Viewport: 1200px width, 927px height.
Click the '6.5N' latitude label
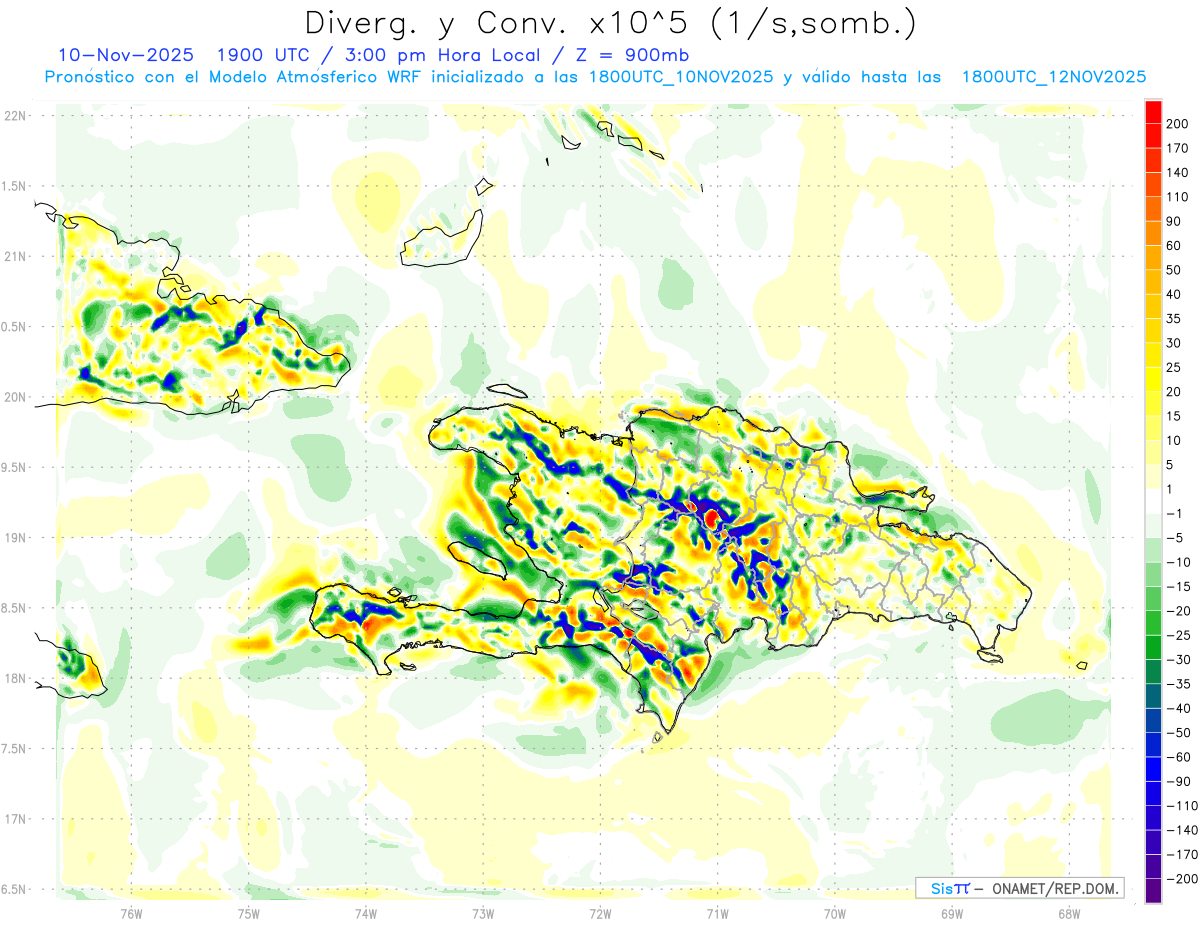click(x=13, y=890)
